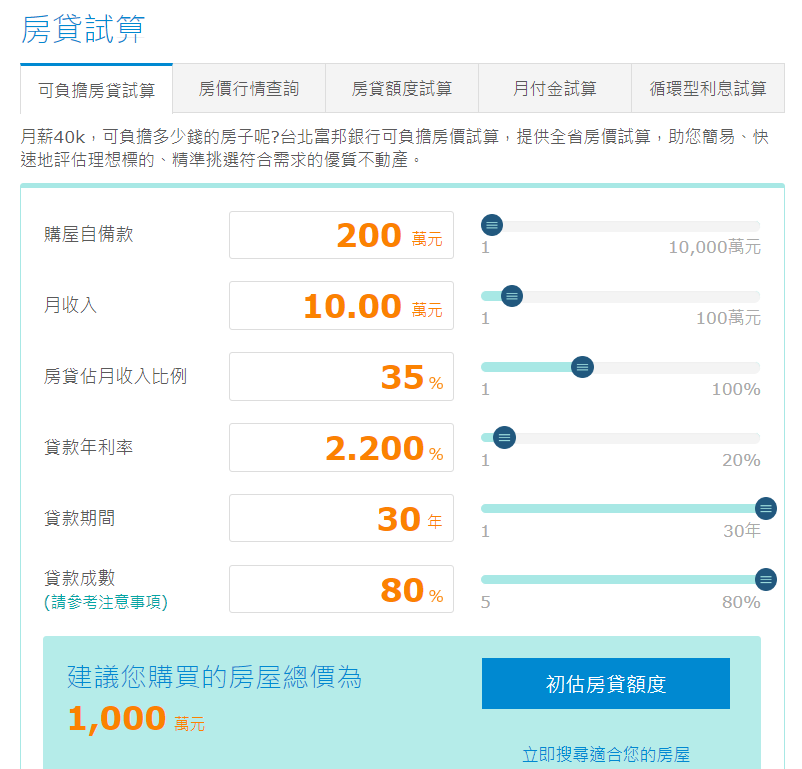Viewport: 802px width, 769px height.
Task: Click the 購屋自備款 input field
Action: point(341,235)
